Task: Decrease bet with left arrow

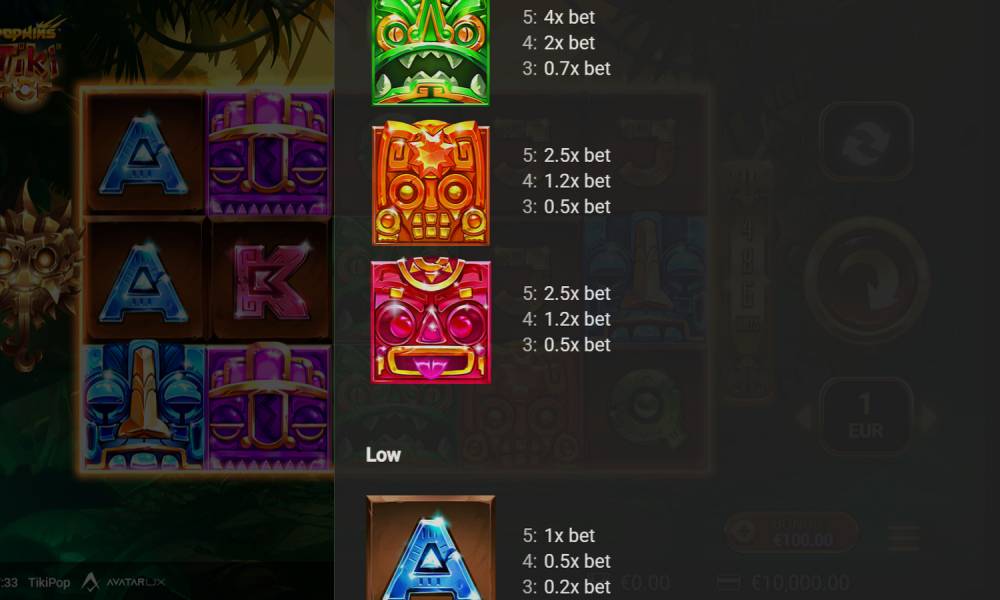Action: [x=804, y=417]
